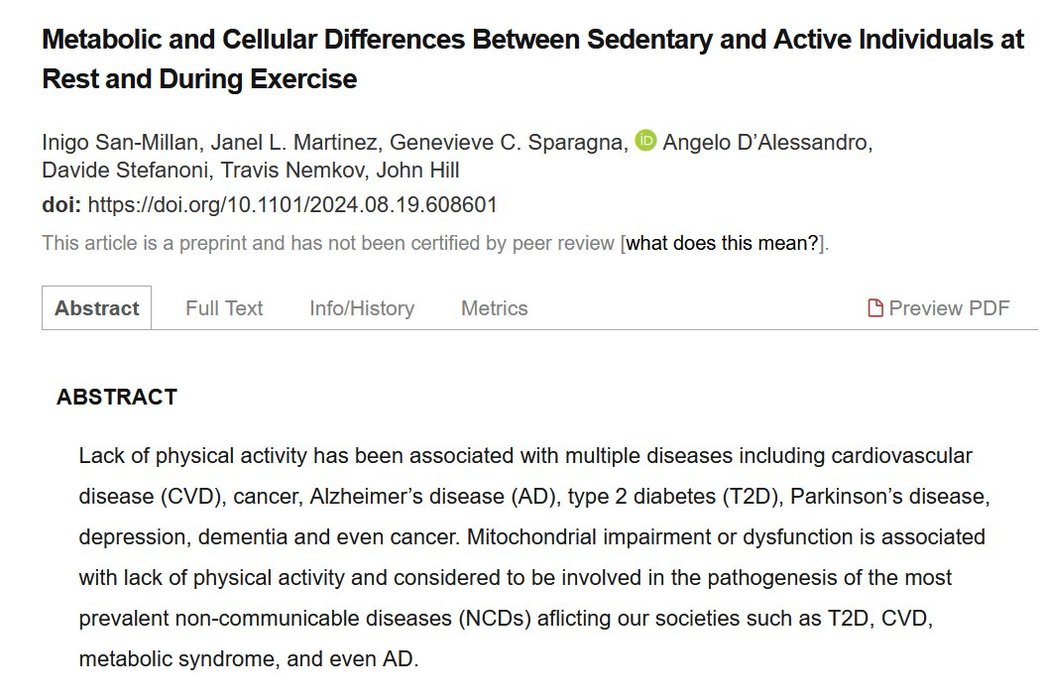Click the abstract paragraph about physical activity

(530, 557)
